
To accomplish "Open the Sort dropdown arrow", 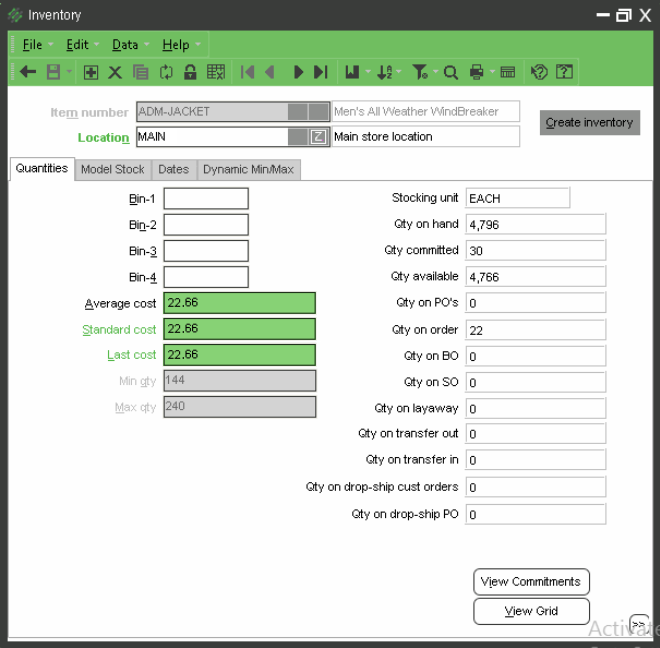I will click(x=399, y=72).
